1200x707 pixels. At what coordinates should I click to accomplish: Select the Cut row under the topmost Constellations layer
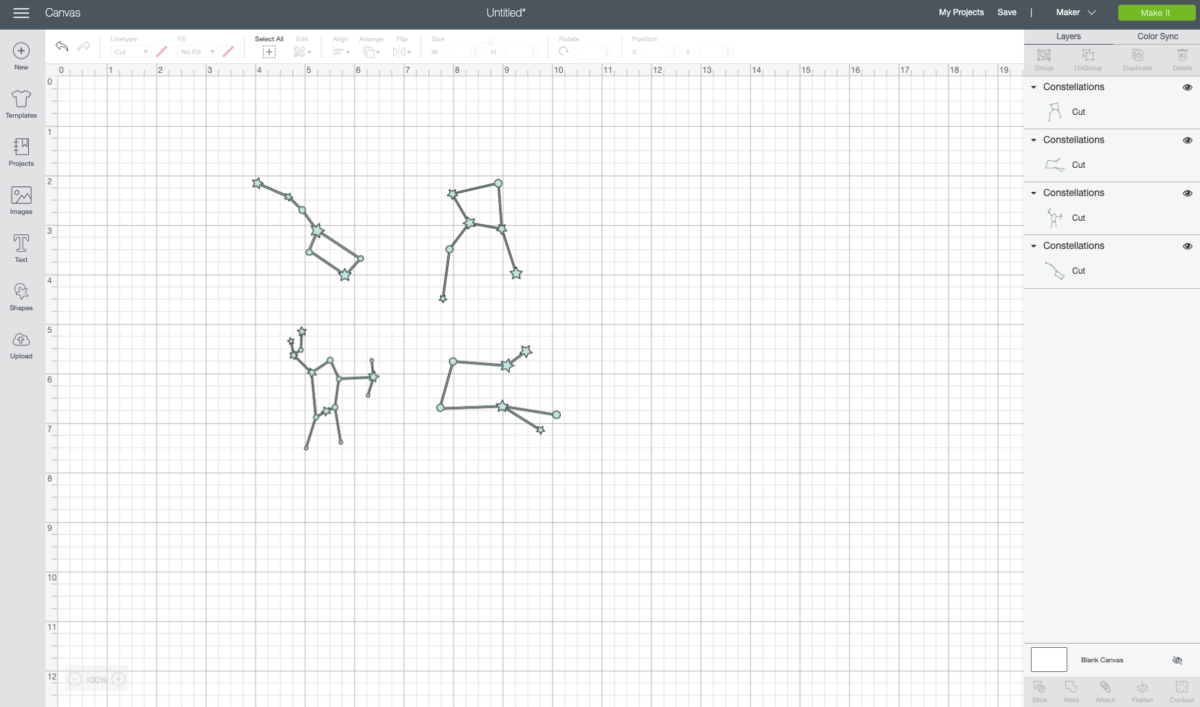1112,113
